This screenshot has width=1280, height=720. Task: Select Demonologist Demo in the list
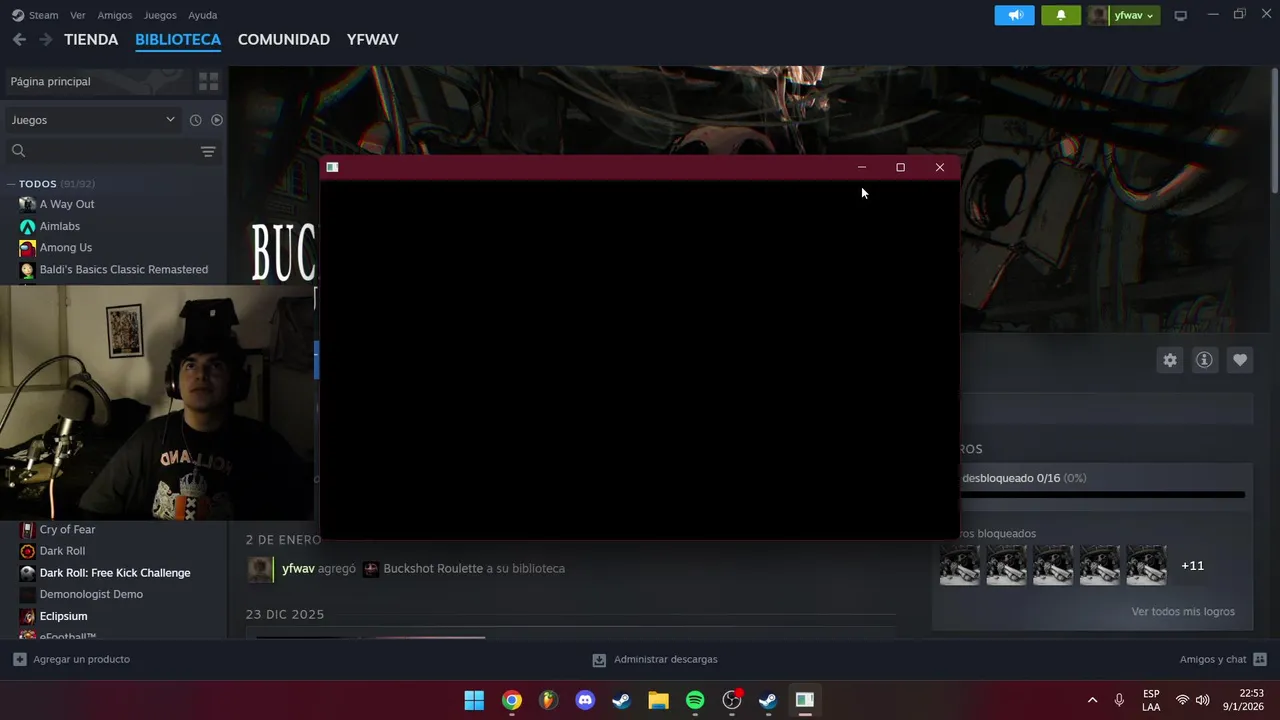91,594
